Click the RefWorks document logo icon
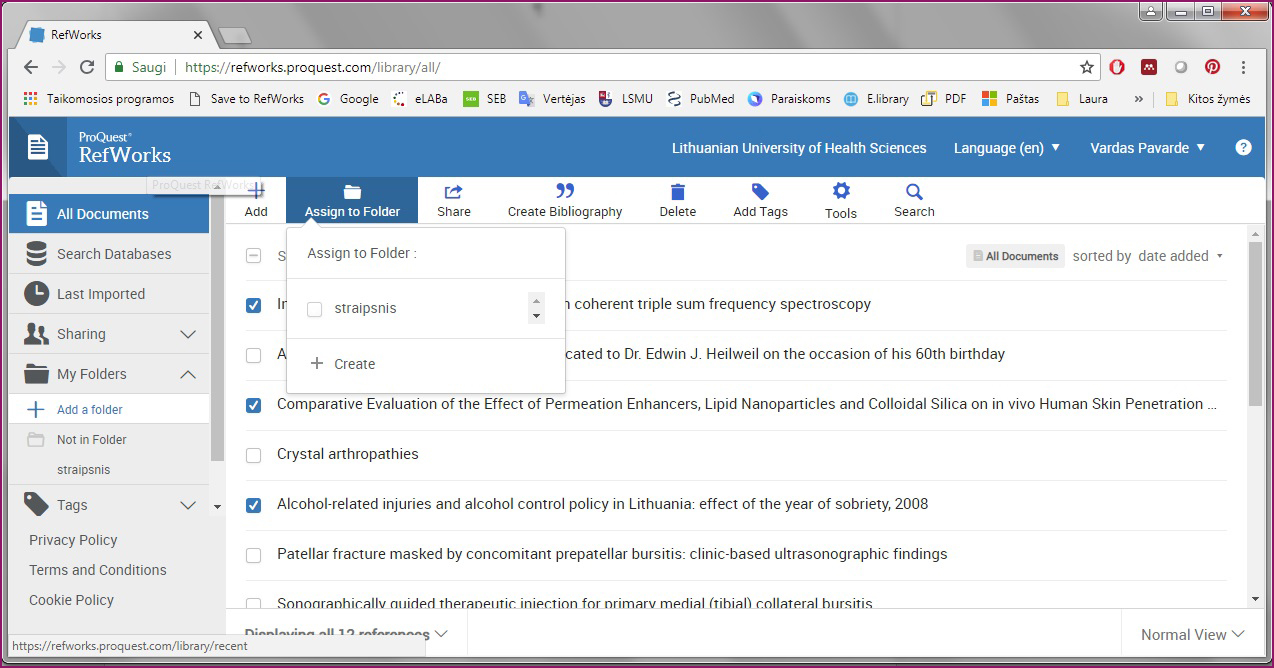 (x=38, y=148)
